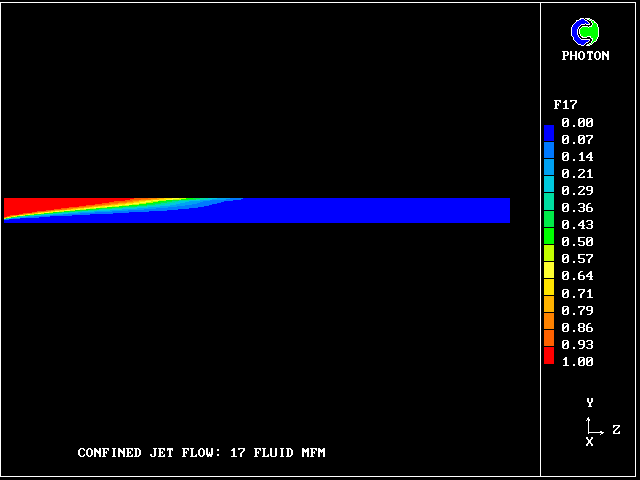This screenshot has height=480, width=640.
Task: Click the PHOTON globe logo icon
Action: 585,32
